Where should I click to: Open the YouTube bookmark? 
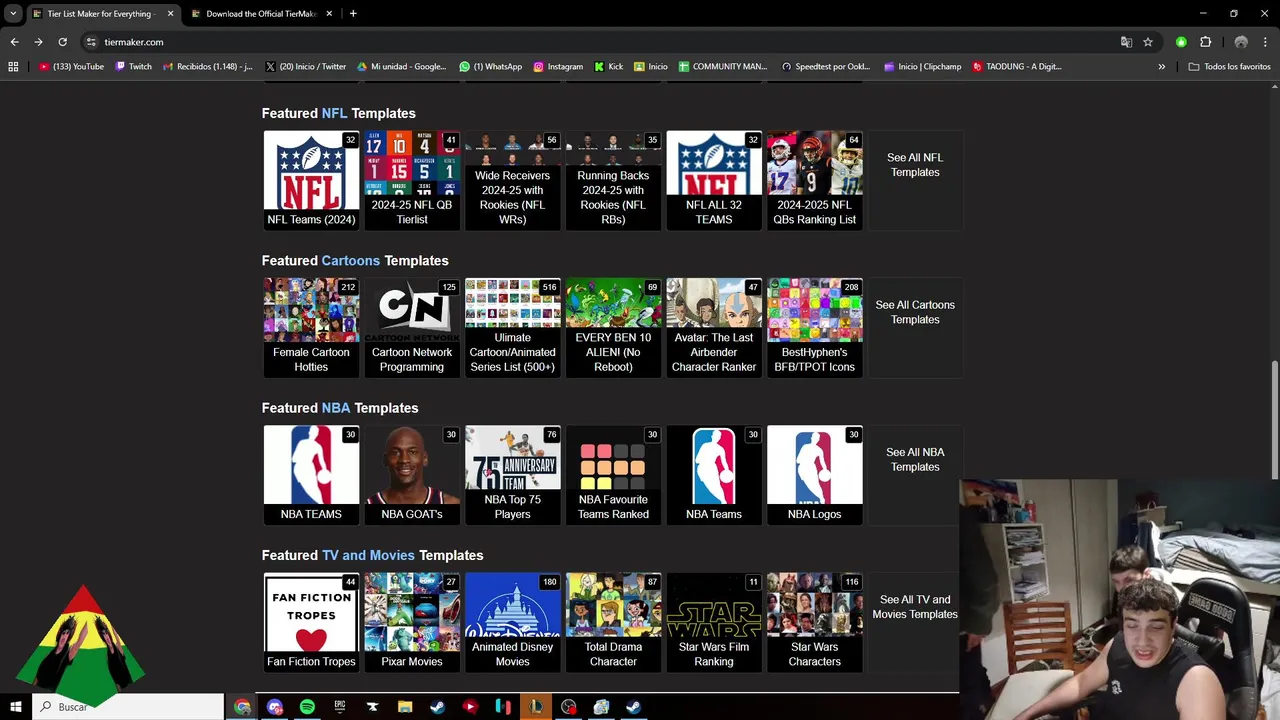71,66
